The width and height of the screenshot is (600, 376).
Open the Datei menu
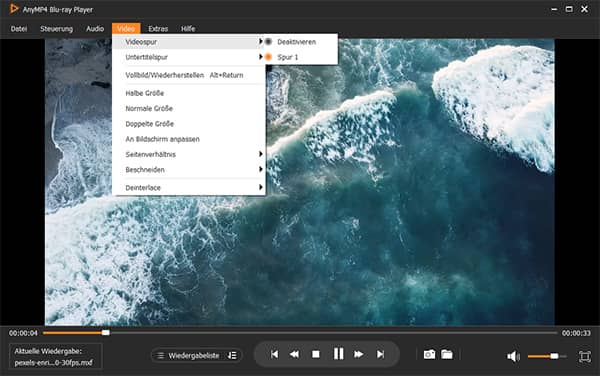click(19, 29)
